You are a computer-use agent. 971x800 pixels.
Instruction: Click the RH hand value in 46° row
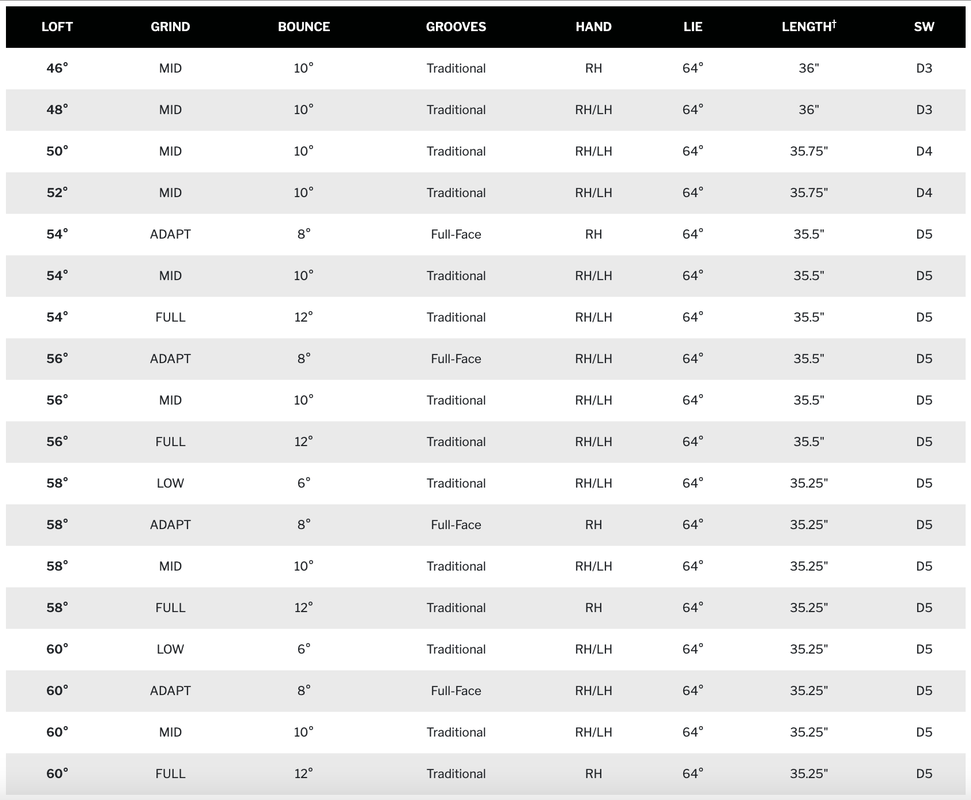(x=593, y=68)
